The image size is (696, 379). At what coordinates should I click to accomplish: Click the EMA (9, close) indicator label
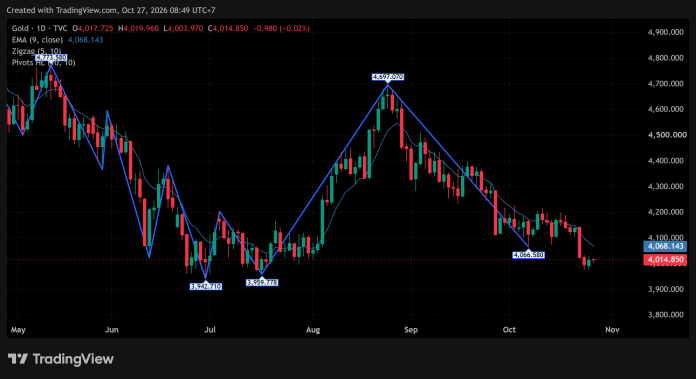pyautogui.click(x=37, y=40)
